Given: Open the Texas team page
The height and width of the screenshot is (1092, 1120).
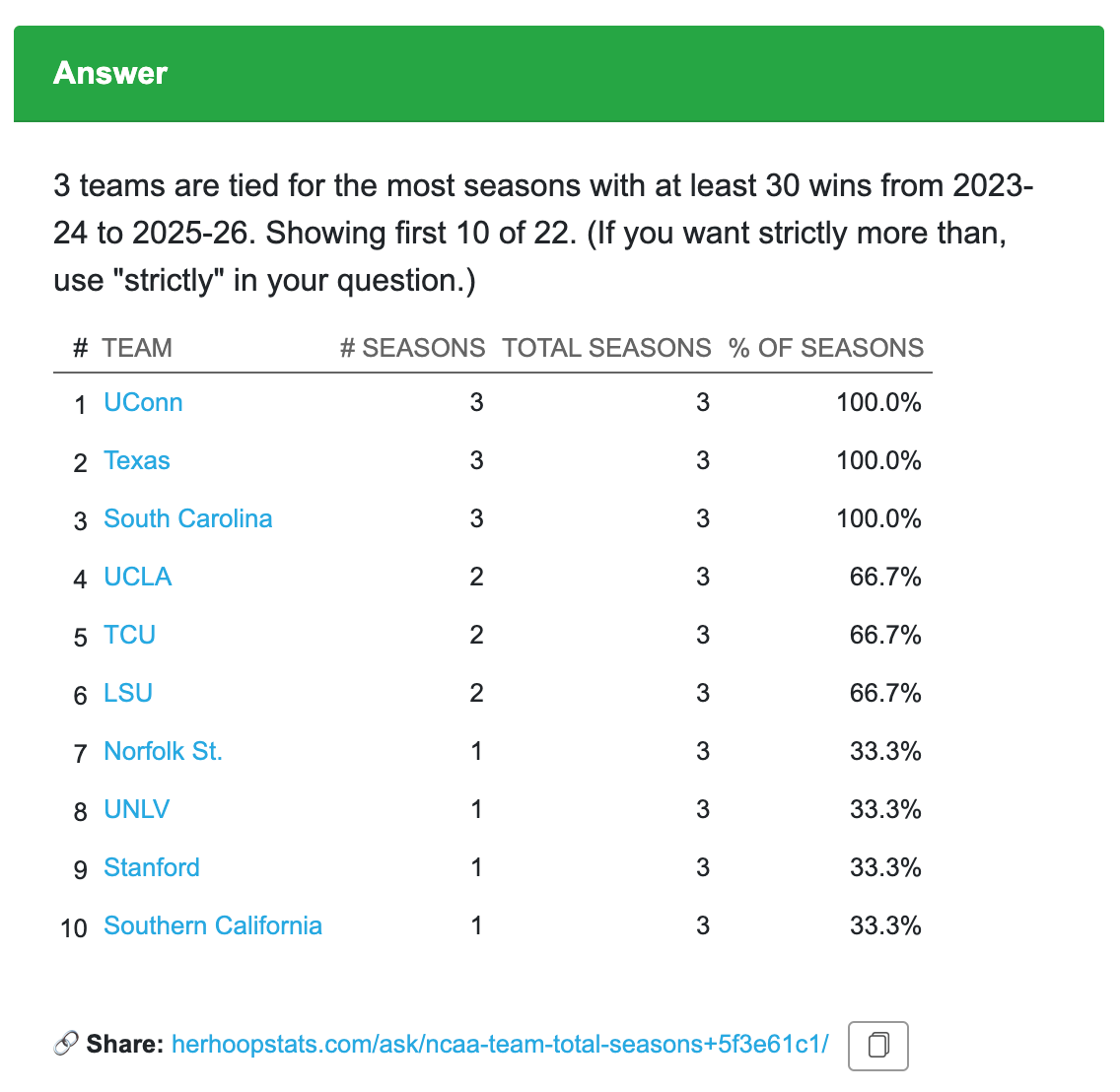Looking at the screenshot, I should pos(137,460).
